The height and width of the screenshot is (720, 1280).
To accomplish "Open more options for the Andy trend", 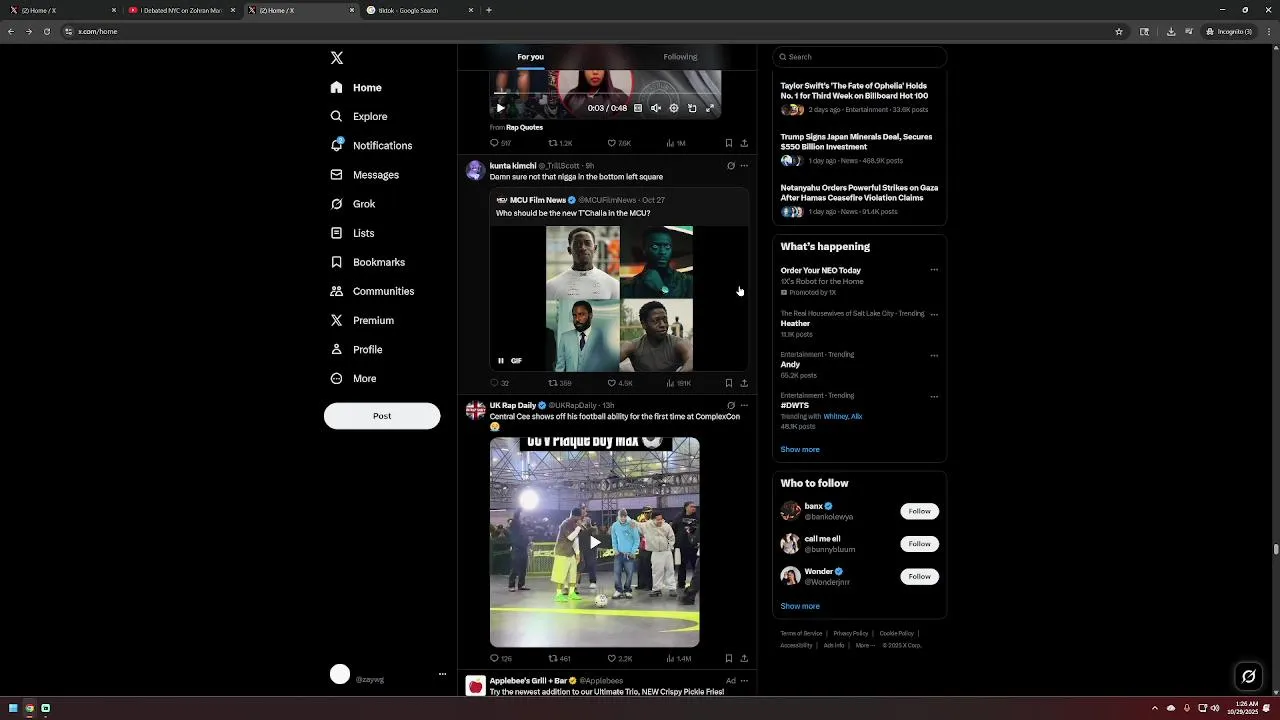I will [x=934, y=355].
